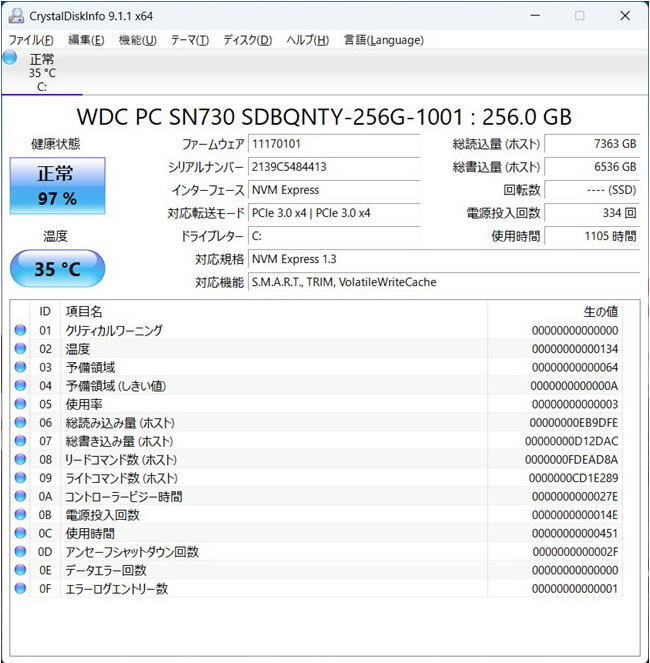Click raw value 000000000014E
650x663 pixels.
575,515
